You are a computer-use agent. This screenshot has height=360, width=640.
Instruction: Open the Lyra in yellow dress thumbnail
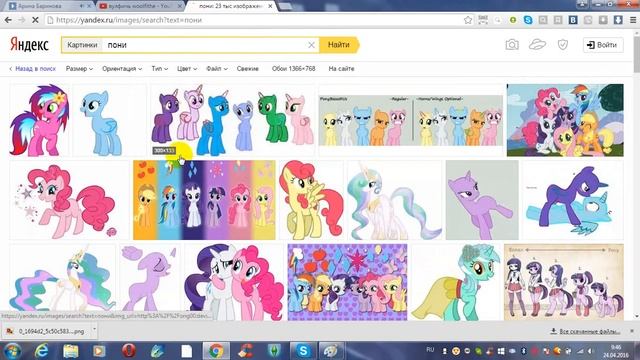click(x=456, y=282)
